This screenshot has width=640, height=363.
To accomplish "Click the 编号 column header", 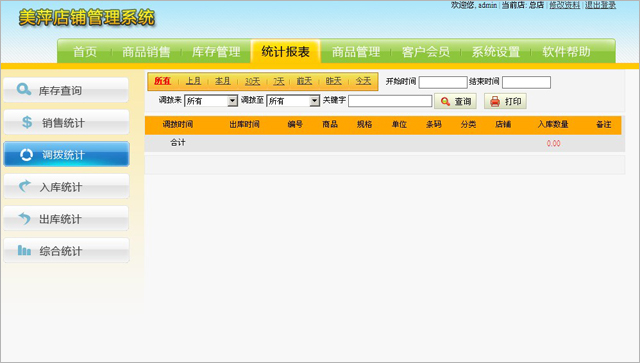I will (295, 124).
